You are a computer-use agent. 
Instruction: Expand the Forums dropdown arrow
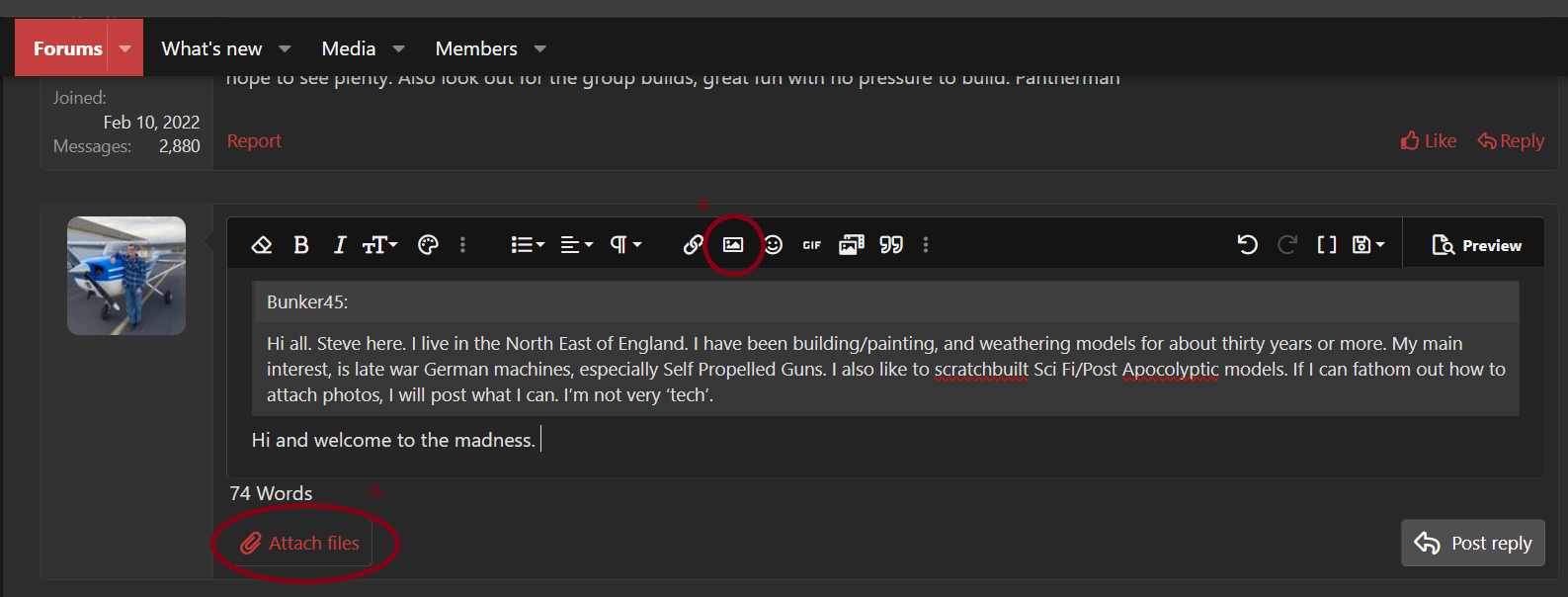tap(125, 48)
